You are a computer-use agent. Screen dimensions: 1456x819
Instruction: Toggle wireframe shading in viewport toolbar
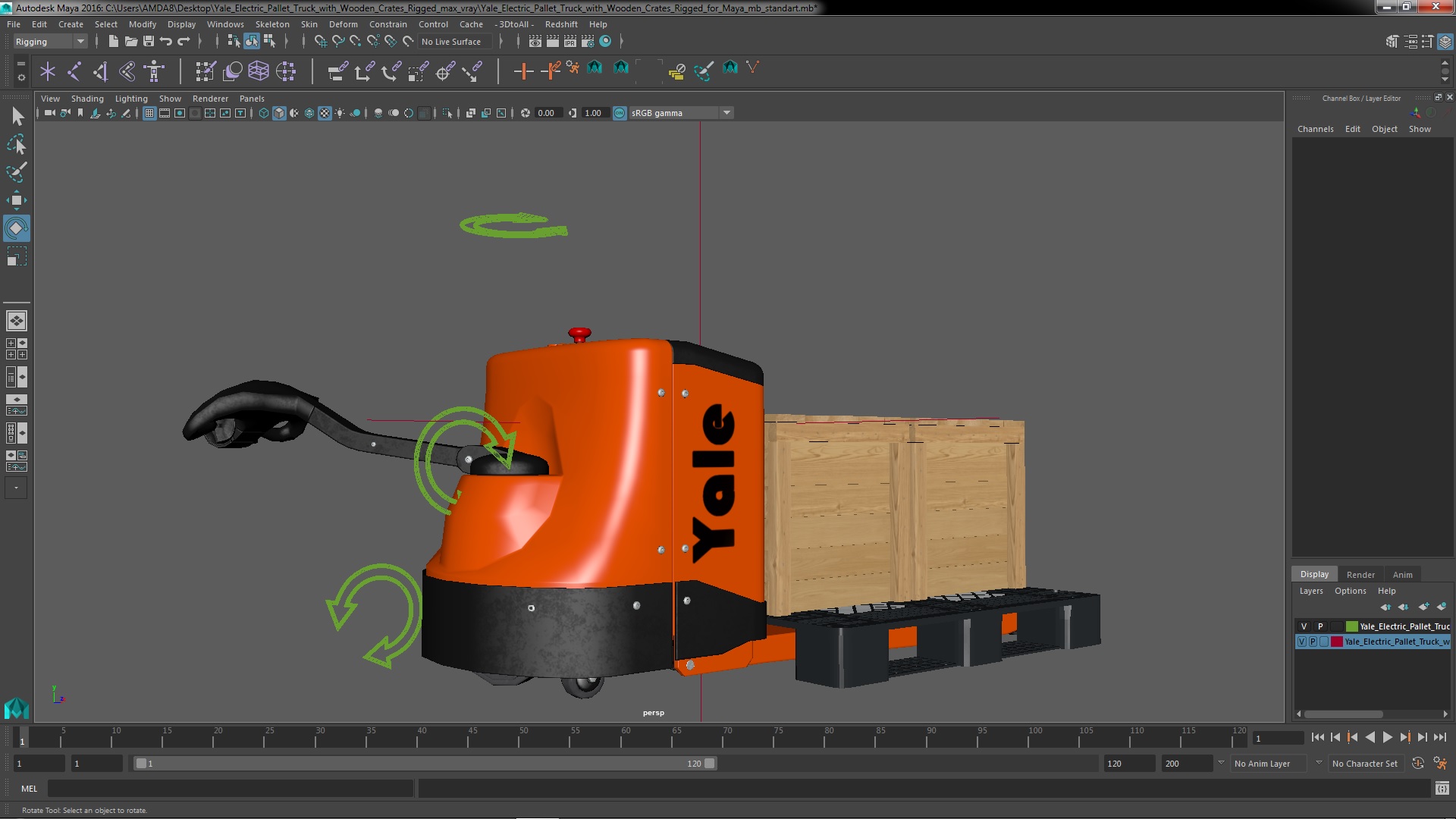[x=263, y=113]
